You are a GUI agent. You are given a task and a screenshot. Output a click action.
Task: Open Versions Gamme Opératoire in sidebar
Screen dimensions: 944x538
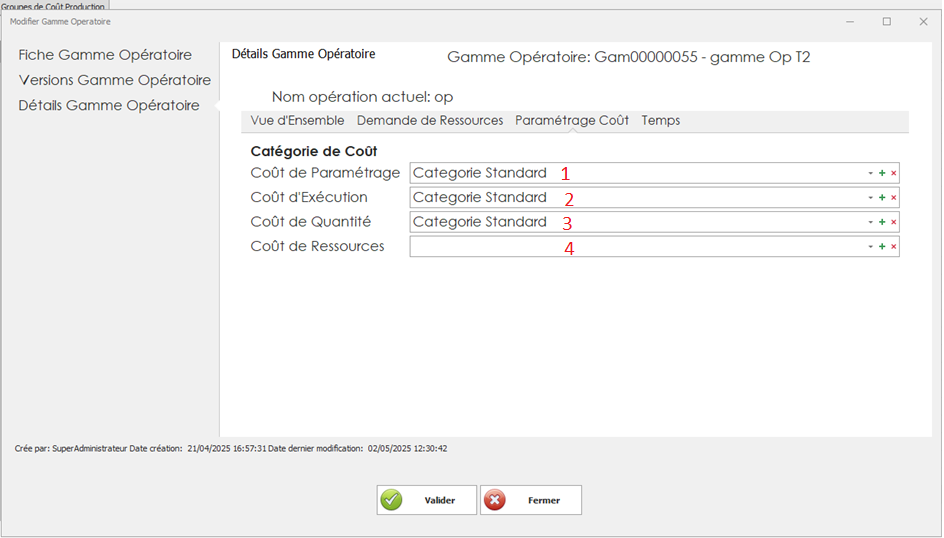coord(114,80)
